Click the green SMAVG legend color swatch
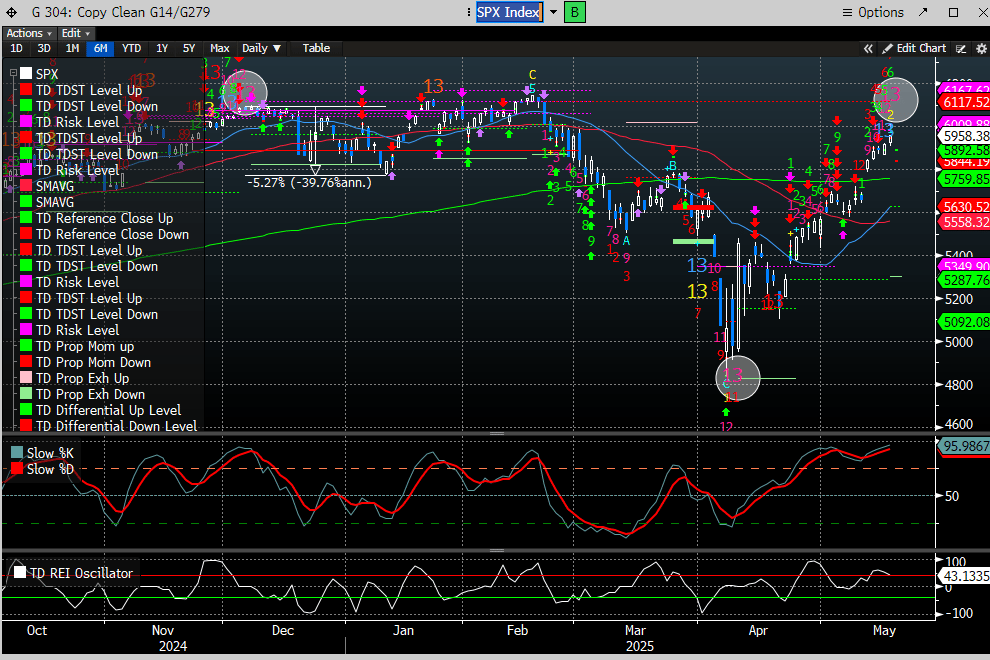 (26, 201)
